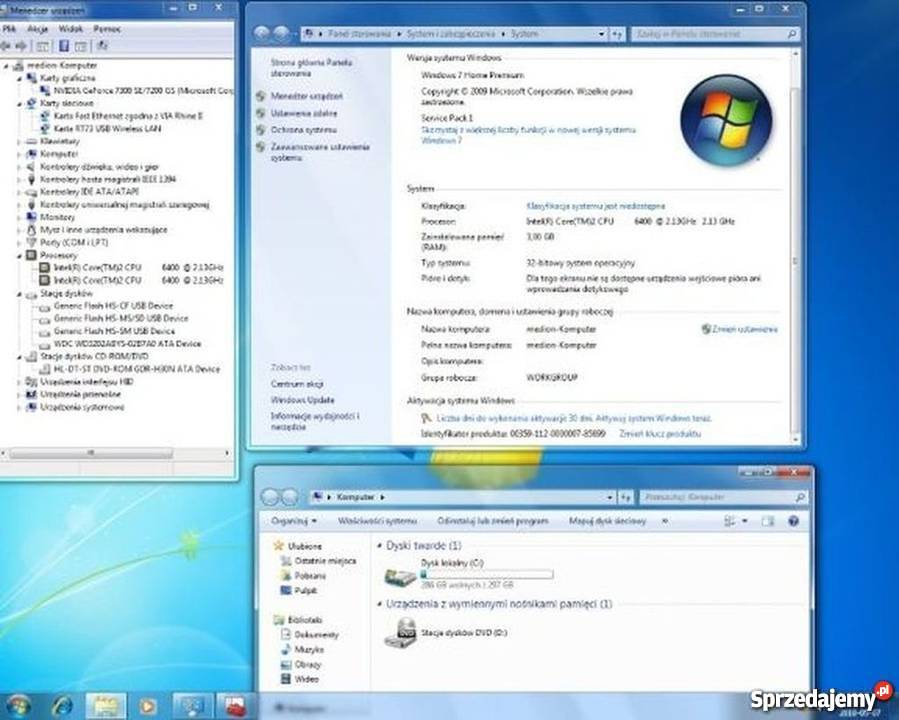Viewport: 899px width, 720px height.
Task: Click Odinstaluj lub zmień program button
Action: (493, 521)
